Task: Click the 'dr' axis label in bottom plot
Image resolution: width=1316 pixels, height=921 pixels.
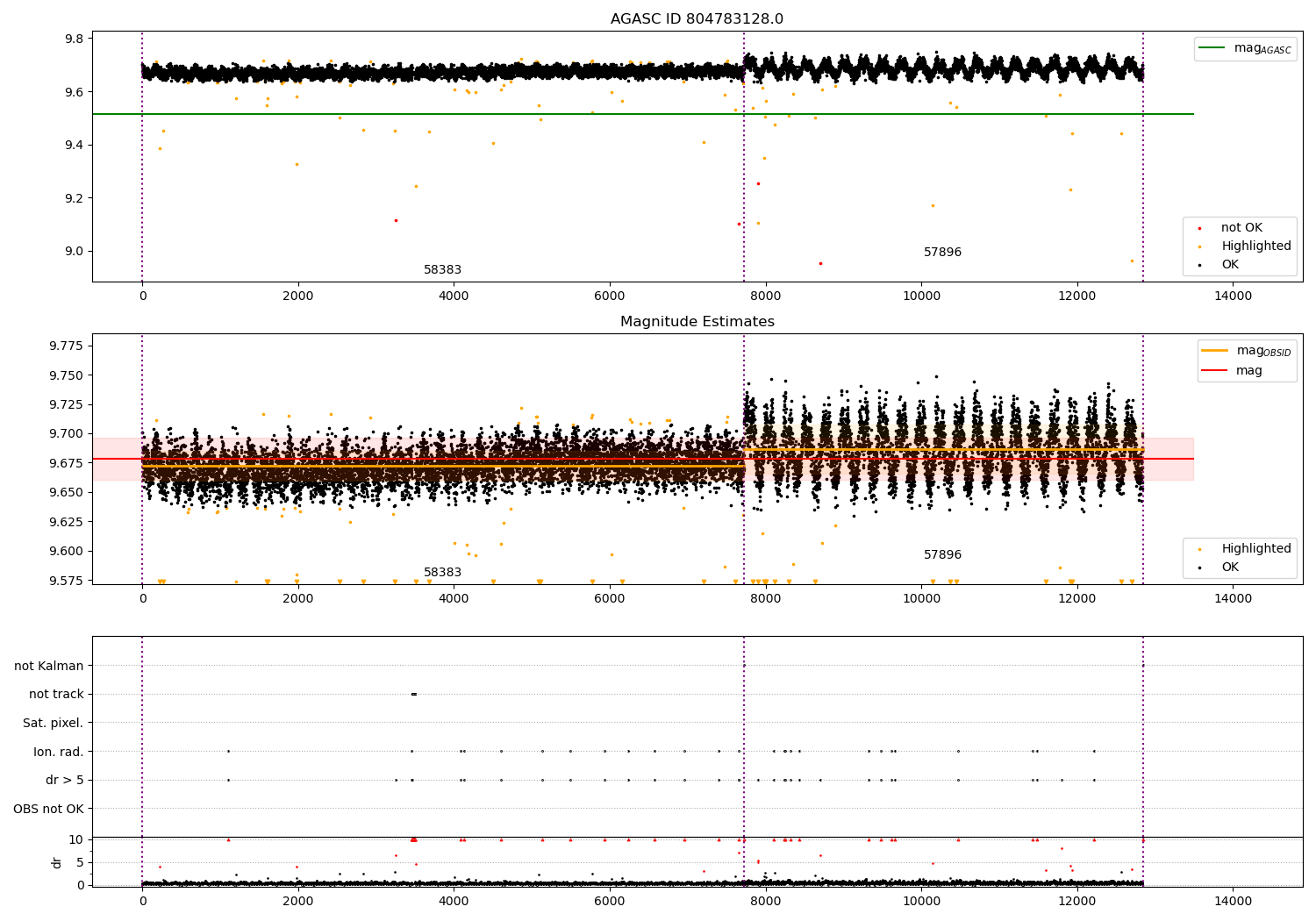Action: point(57,862)
